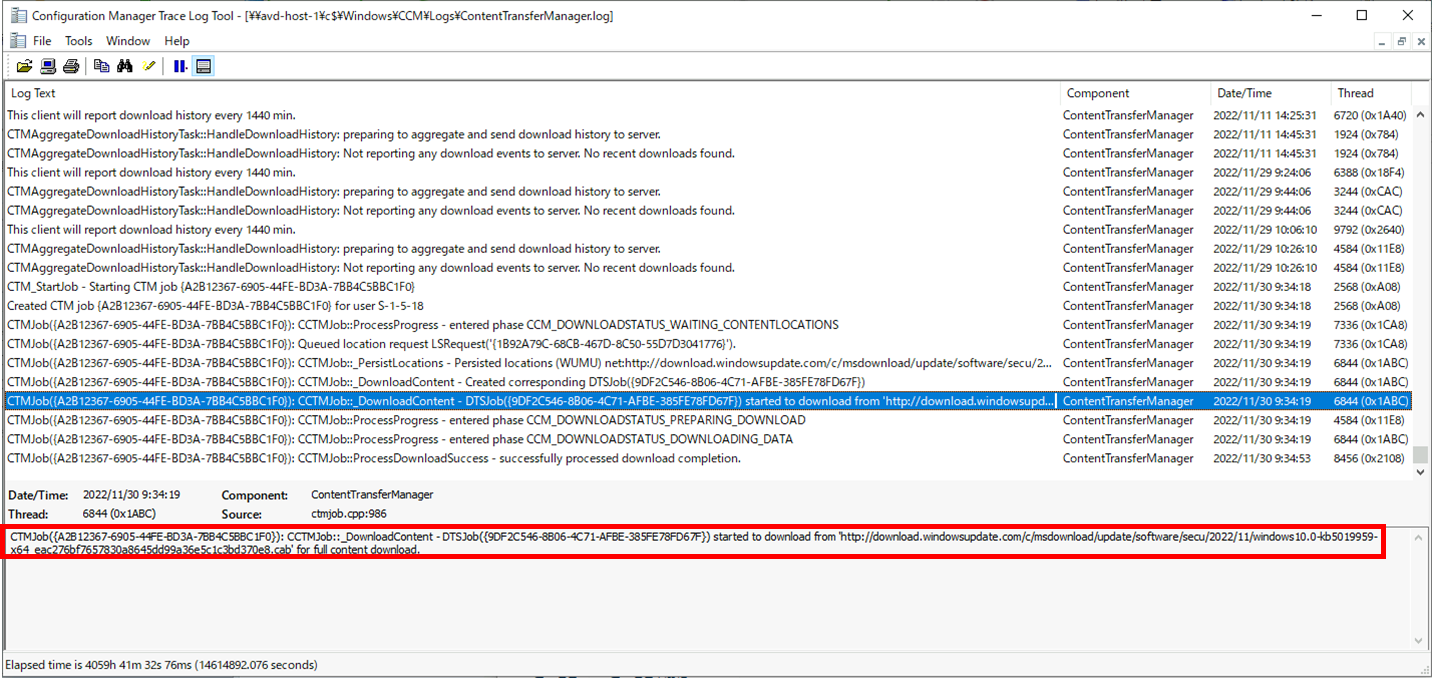The height and width of the screenshot is (678, 1432).
Task: Click the Component column header
Action: [x=1135, y=93]
